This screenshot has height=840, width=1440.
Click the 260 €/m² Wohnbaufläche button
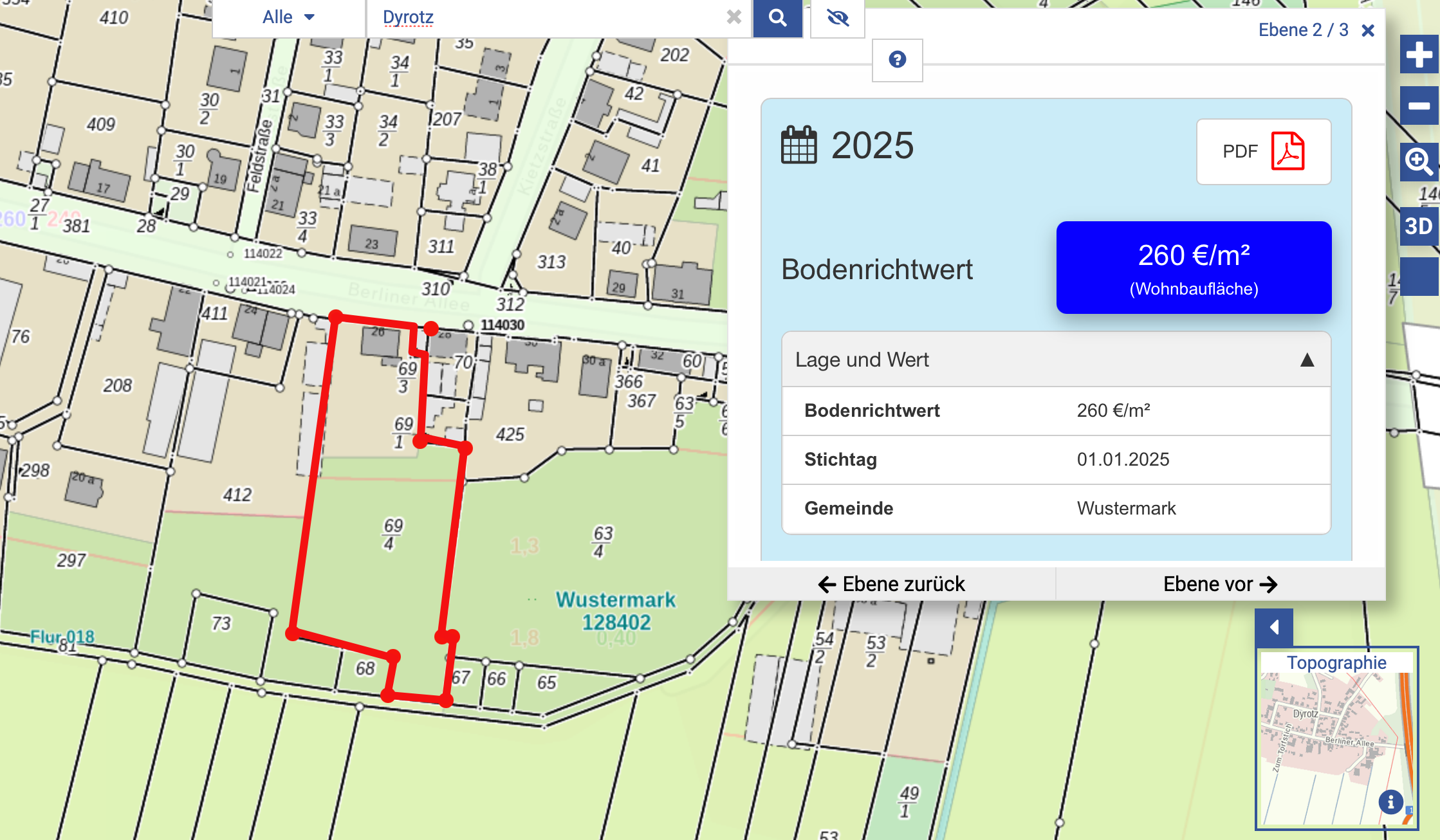point(1194,268)
